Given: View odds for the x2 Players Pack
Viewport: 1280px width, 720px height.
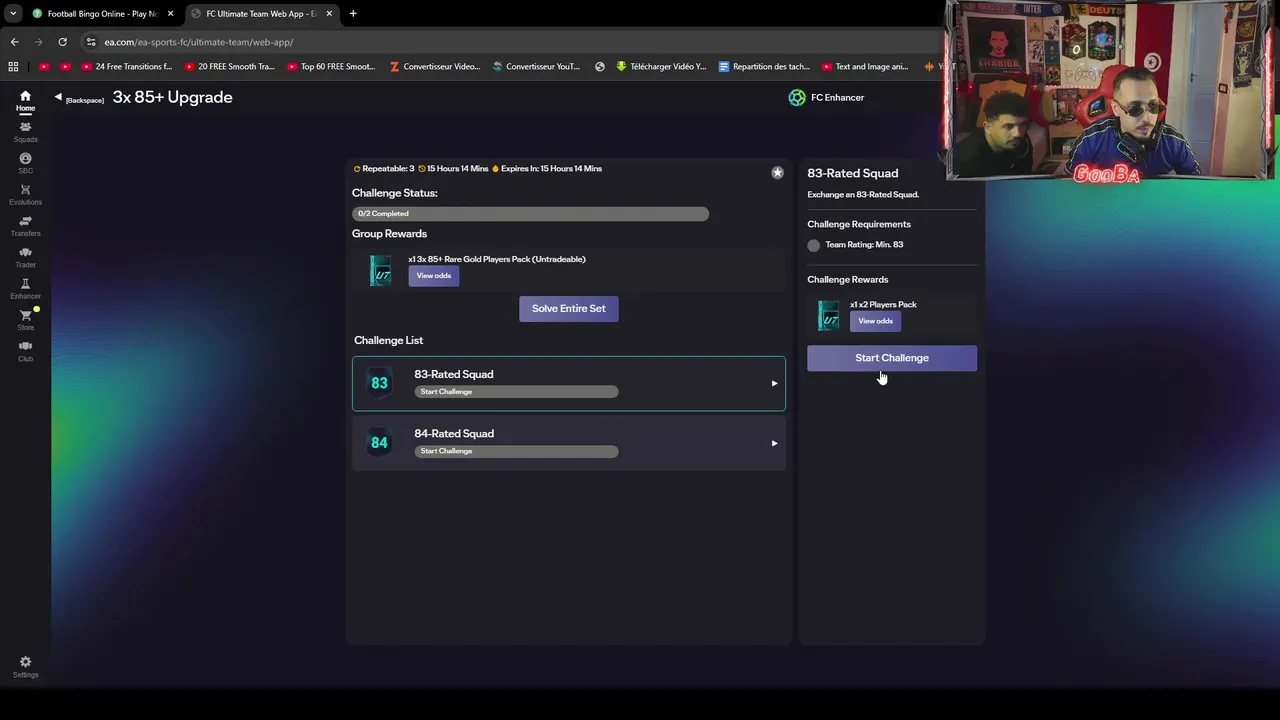Looking at the screenshot, I should [x=875, y=321].
